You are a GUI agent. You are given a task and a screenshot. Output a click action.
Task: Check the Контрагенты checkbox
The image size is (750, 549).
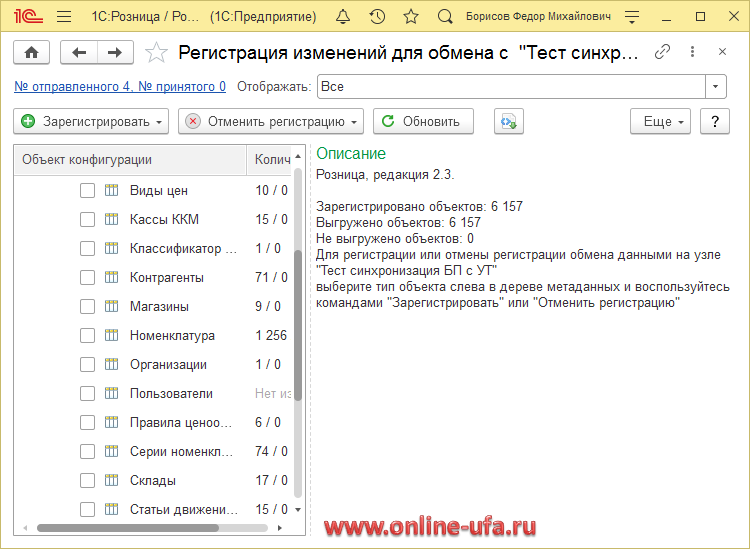click(87, 277)
